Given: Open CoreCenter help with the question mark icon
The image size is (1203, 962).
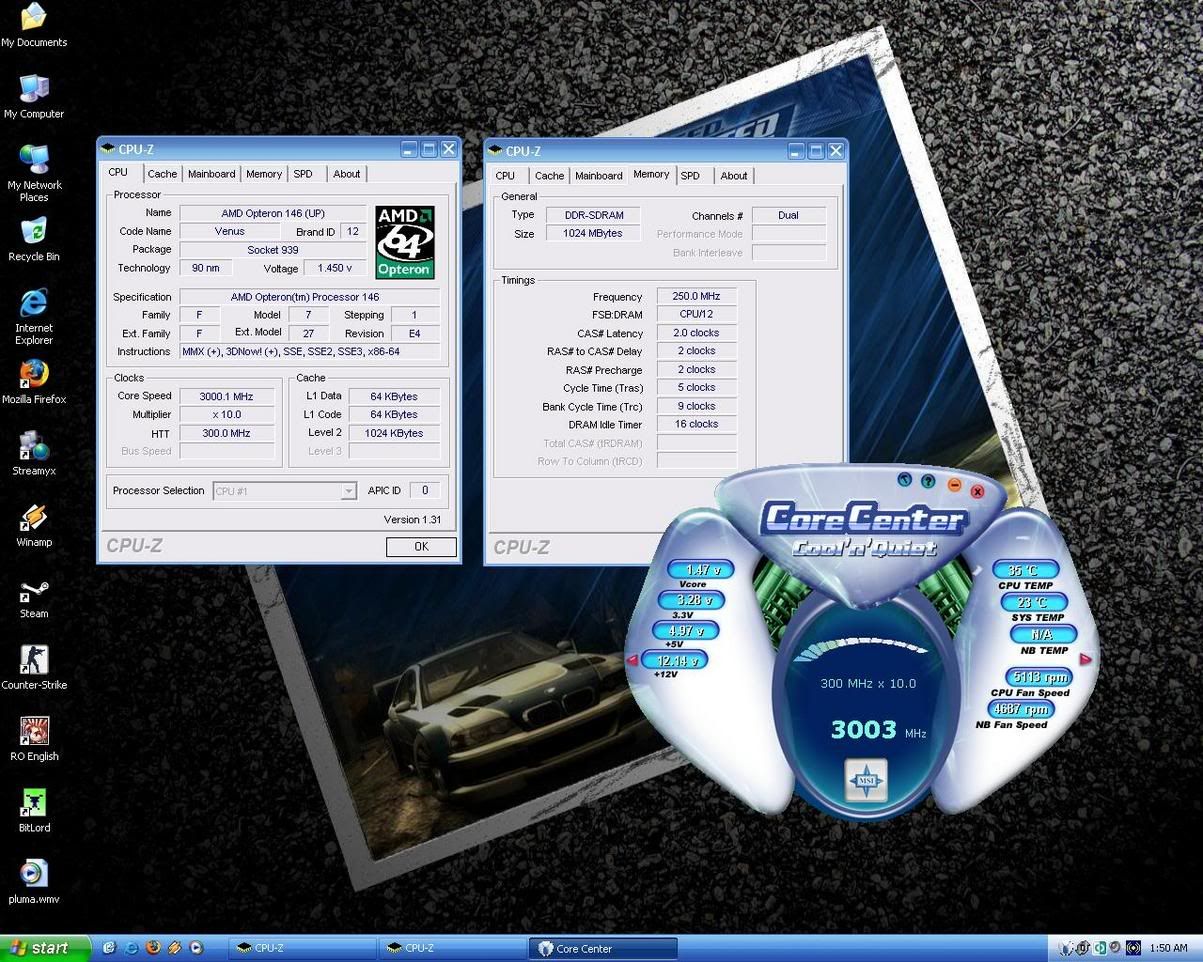Looking at the screenshot, I should 928,482.
